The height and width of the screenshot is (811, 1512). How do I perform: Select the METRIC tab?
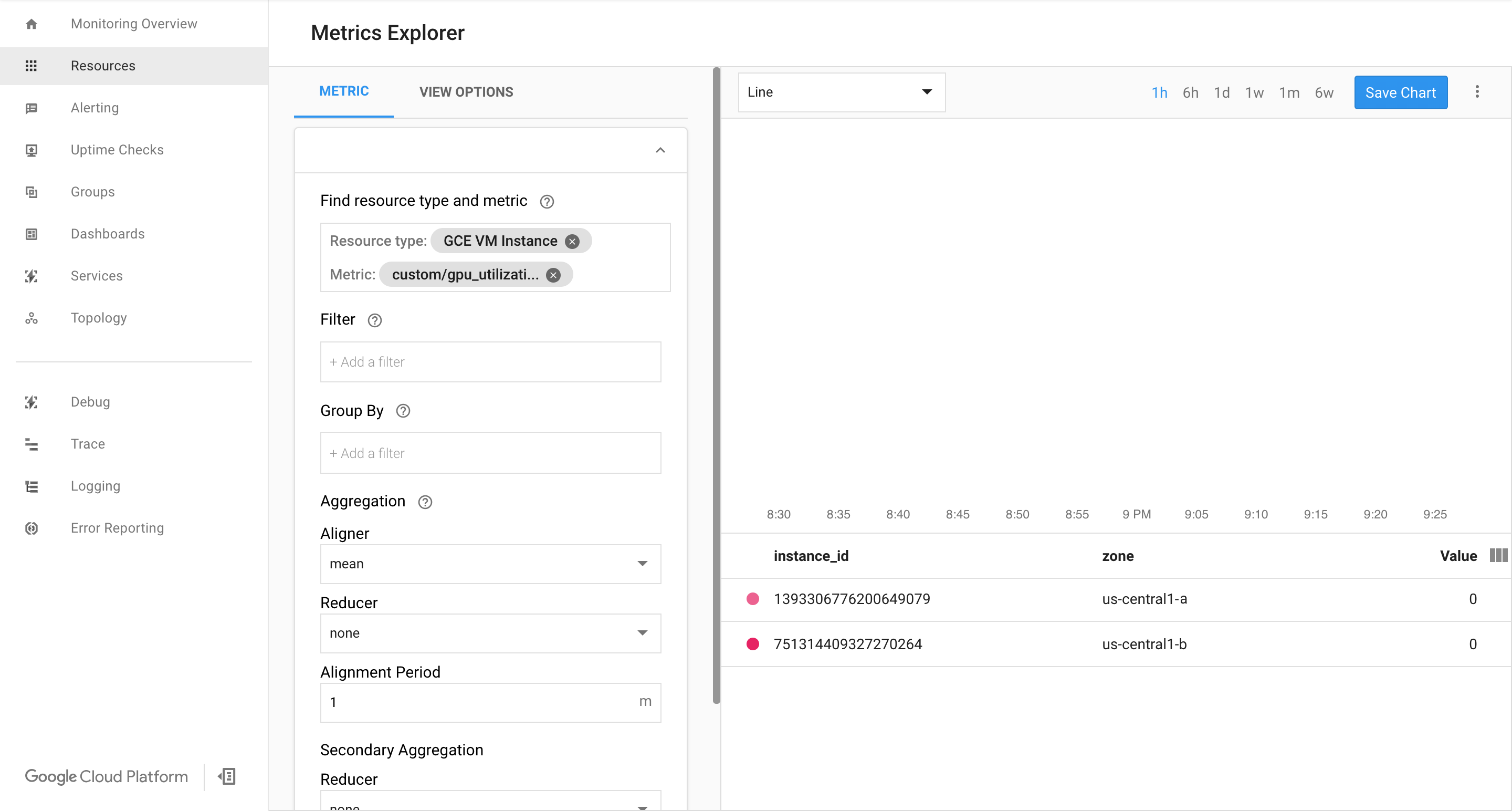(343, 92)
